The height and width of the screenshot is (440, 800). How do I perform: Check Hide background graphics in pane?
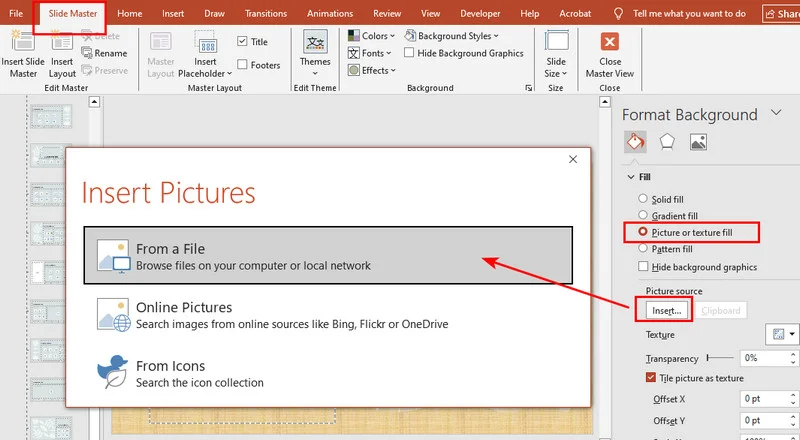coord(643,266)
